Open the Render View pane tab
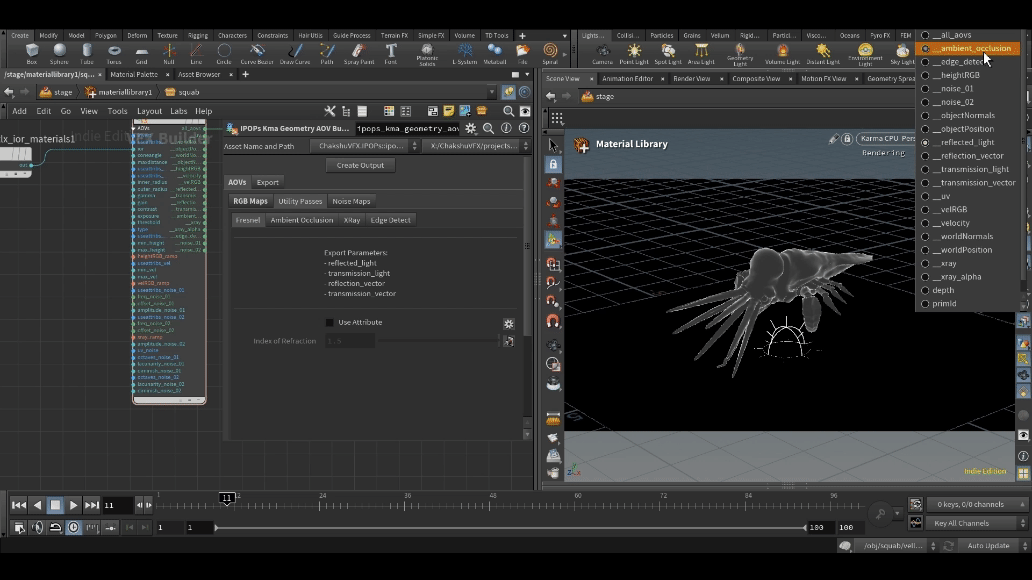 point(692,79)
